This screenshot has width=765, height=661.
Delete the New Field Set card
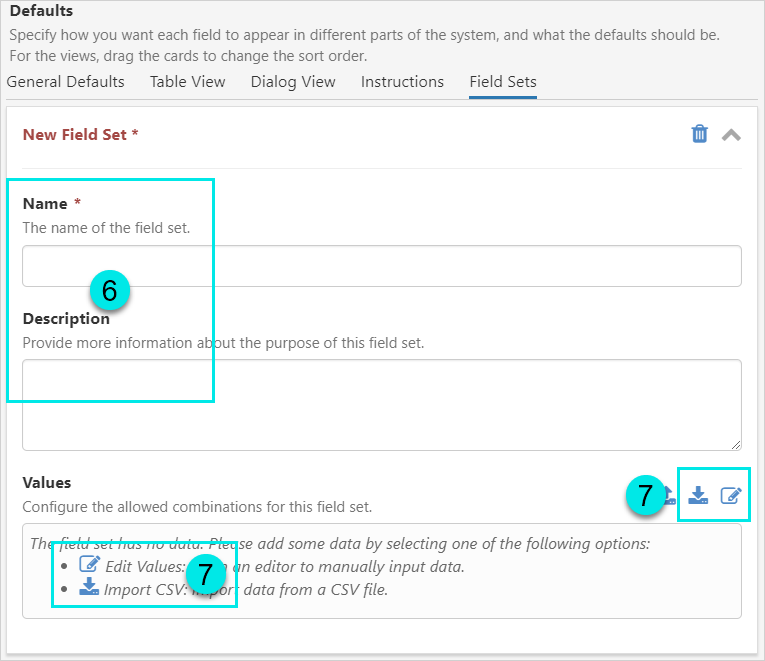pos(700,134)
